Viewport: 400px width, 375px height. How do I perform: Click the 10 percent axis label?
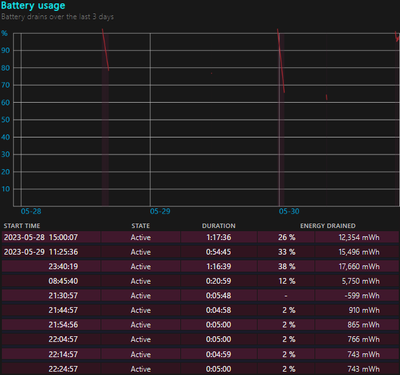5,189
